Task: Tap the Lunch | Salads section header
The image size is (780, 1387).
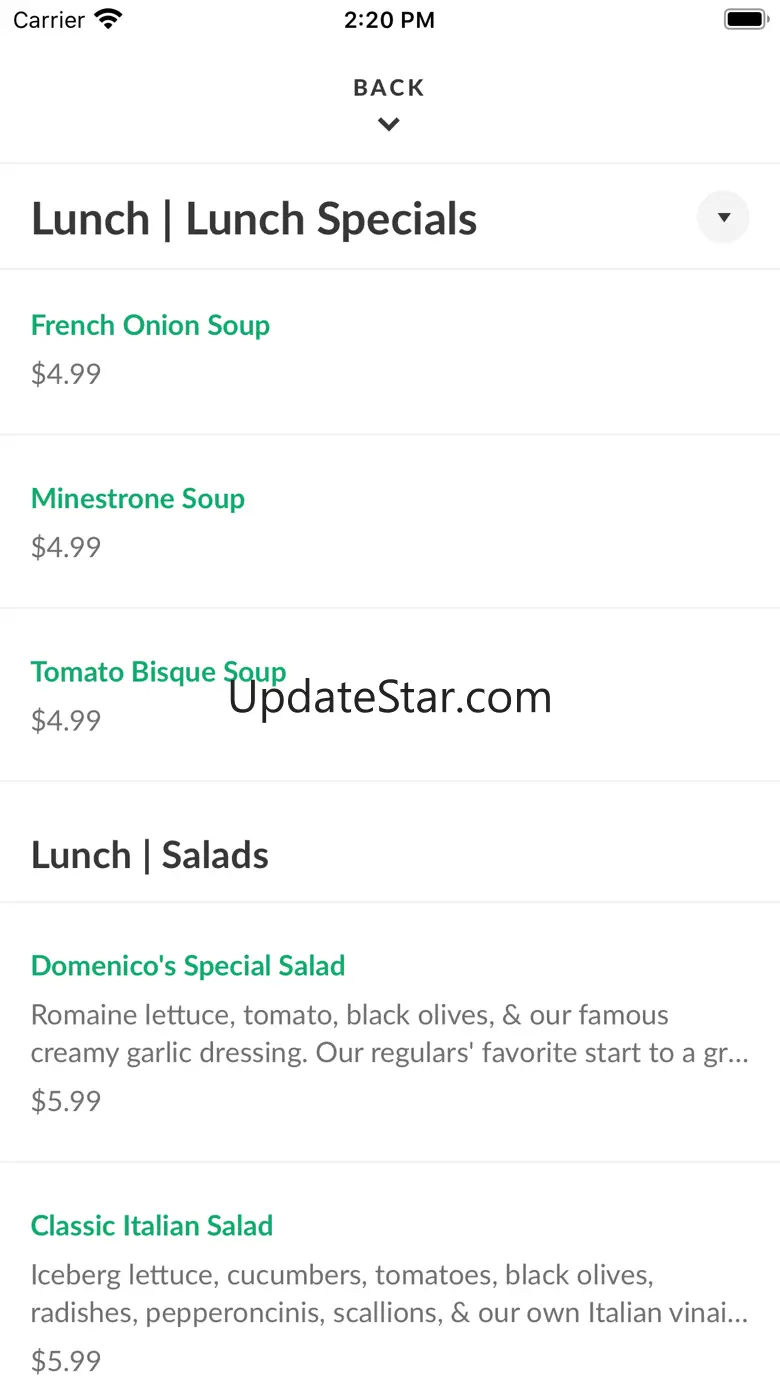Action: click(150, 855)
